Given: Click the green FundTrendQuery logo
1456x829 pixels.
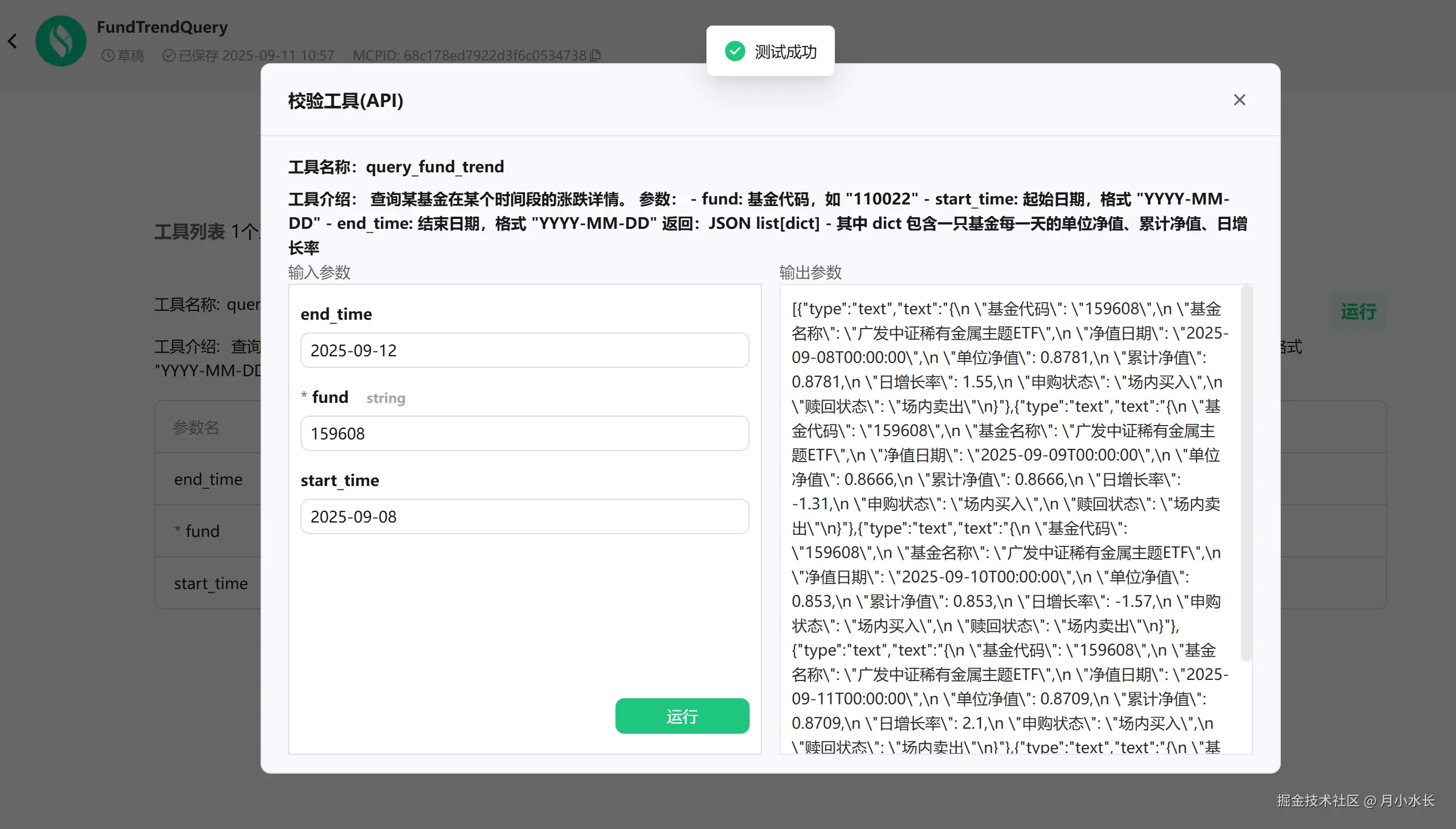Looking at the screenshot, I should (60, 40).
